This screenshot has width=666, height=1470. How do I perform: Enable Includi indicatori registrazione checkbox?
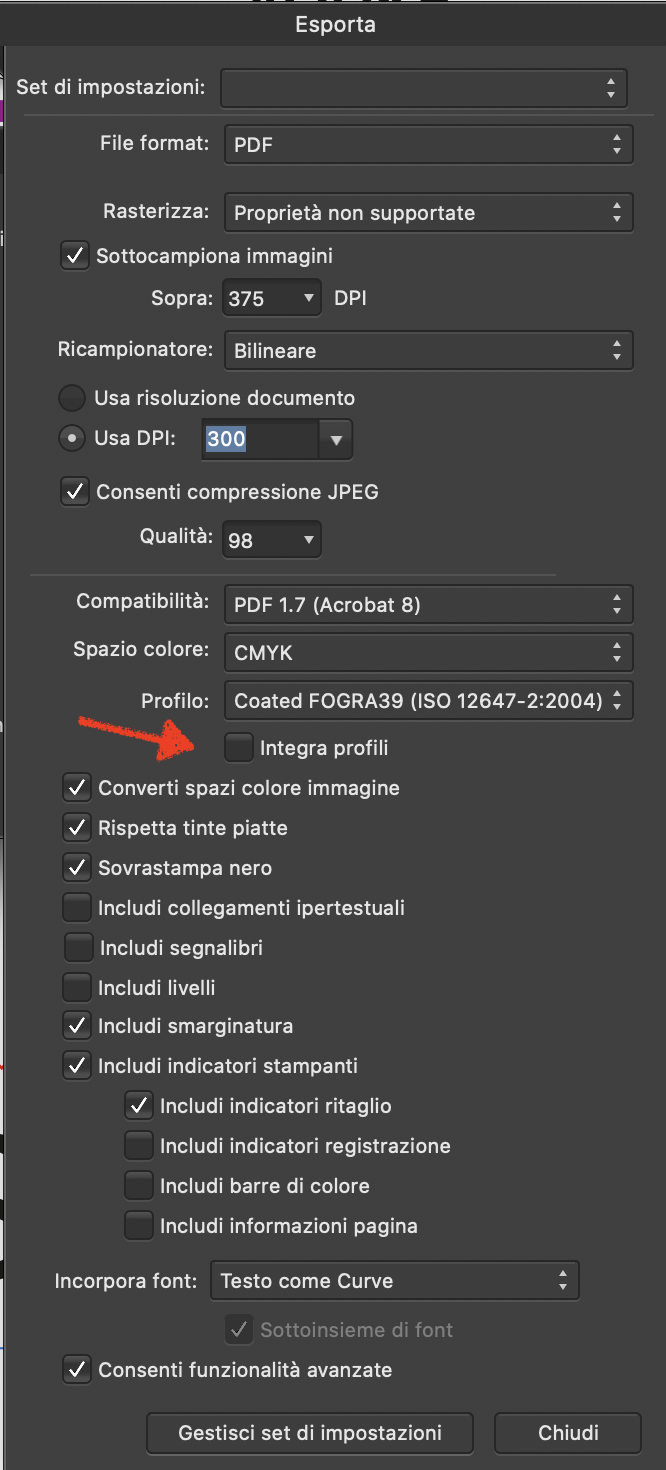(139, 1145)
